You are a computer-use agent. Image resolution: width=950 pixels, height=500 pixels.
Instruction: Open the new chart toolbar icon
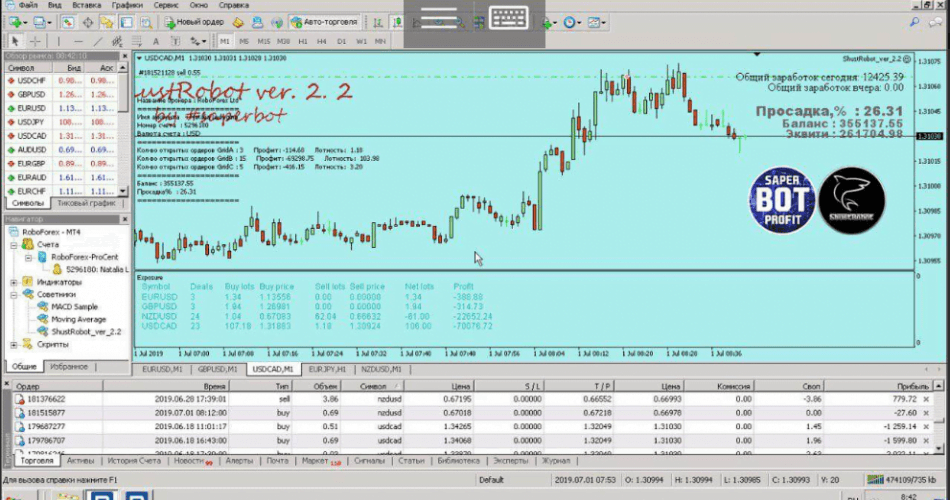(x=14, y=22)
